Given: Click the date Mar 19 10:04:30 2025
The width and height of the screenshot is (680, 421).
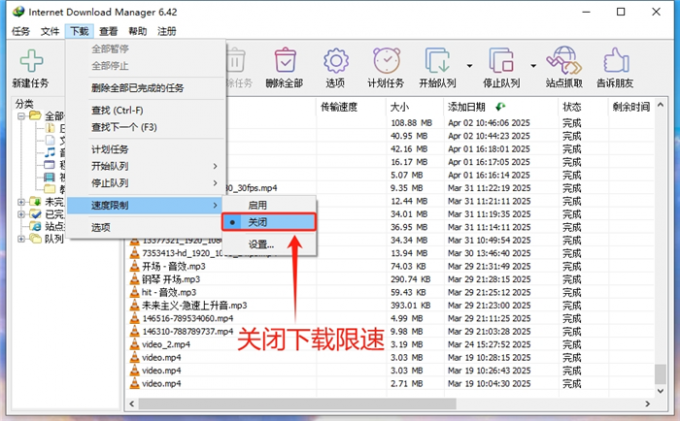Looking at the screenshot, I should pos(489,384).
